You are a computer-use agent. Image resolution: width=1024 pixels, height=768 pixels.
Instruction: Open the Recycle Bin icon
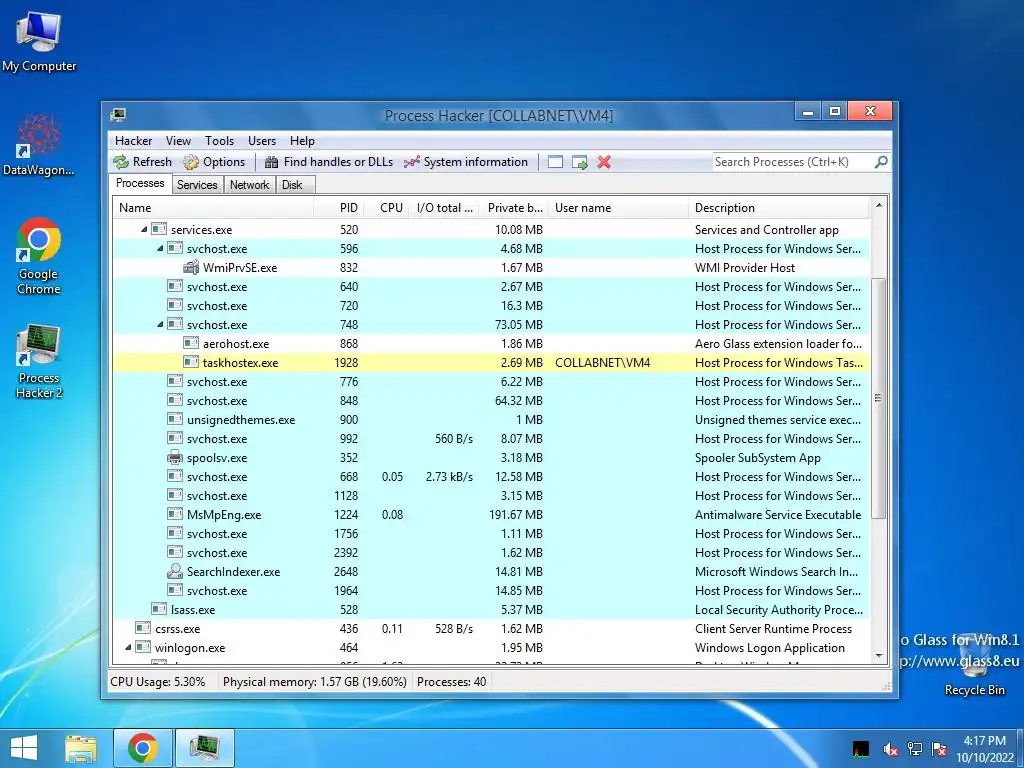point(974,666)
